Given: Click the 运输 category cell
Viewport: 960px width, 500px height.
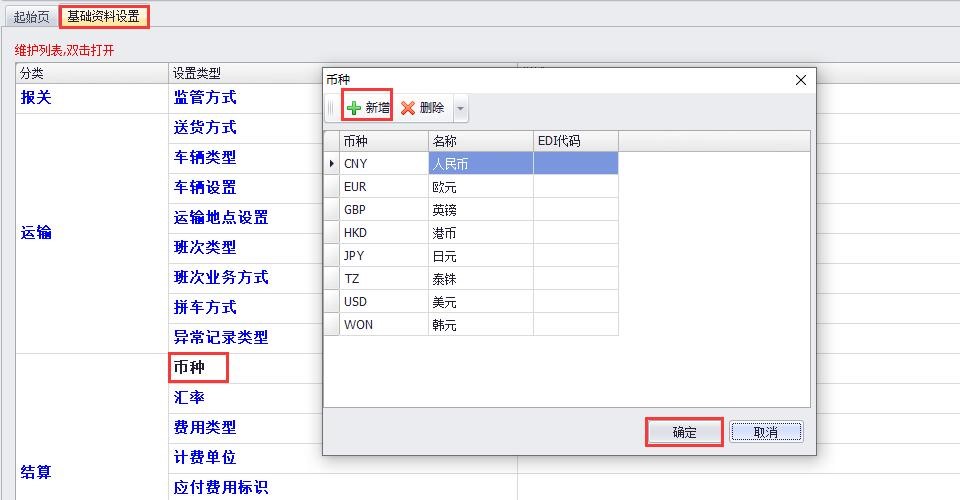Looking at the screenshot, I should [36, 232].
